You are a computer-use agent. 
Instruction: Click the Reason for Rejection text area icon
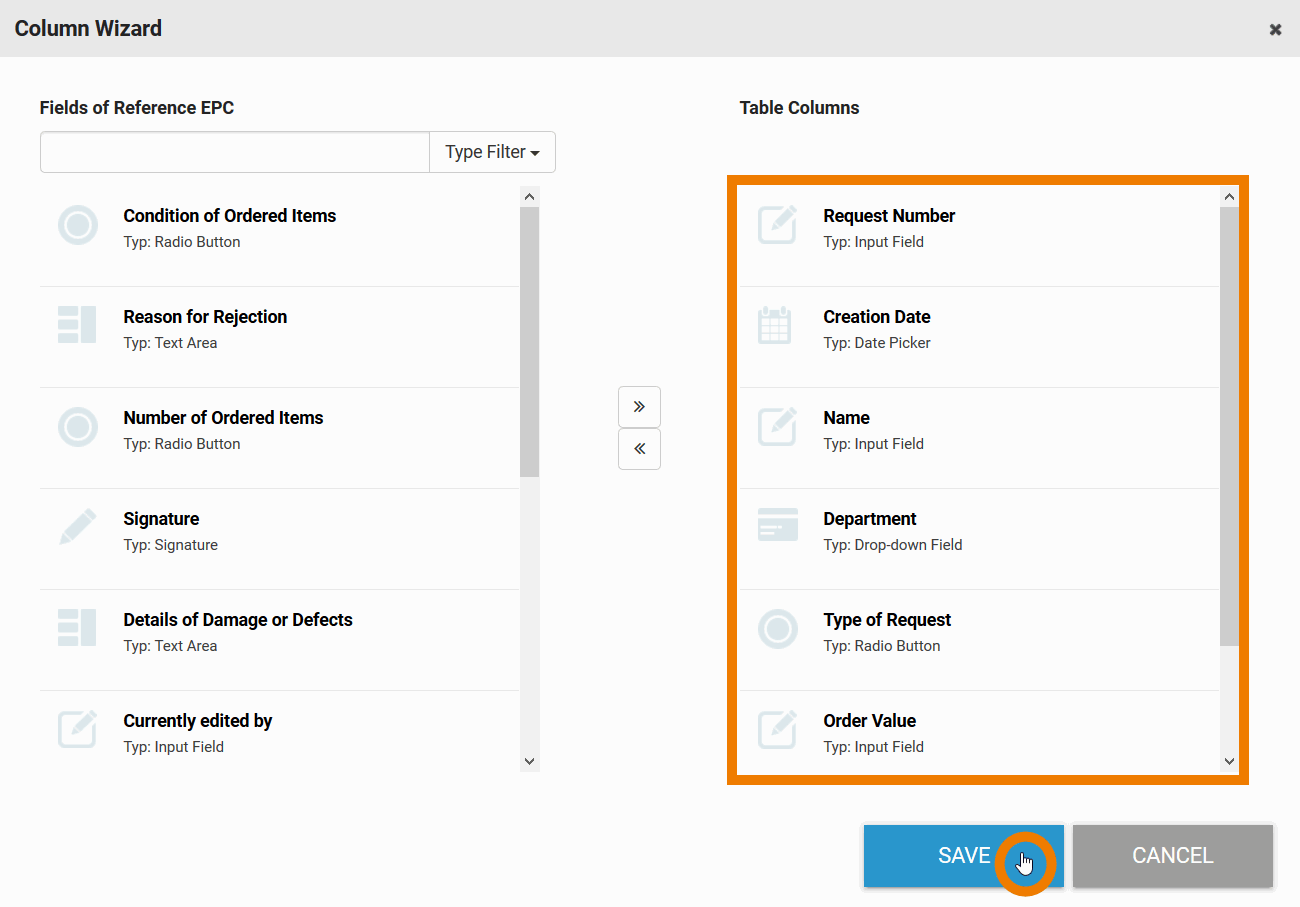point(77,326)
